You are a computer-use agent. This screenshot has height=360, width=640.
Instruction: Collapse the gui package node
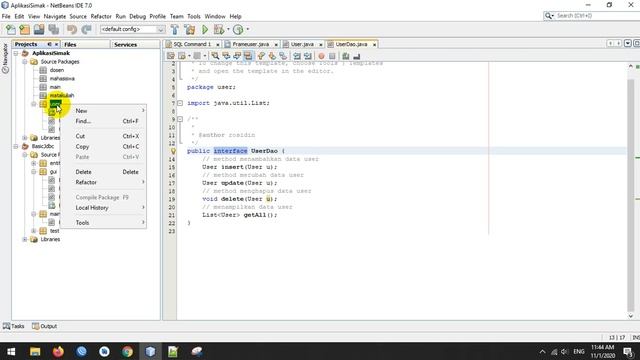pos(34,172)
